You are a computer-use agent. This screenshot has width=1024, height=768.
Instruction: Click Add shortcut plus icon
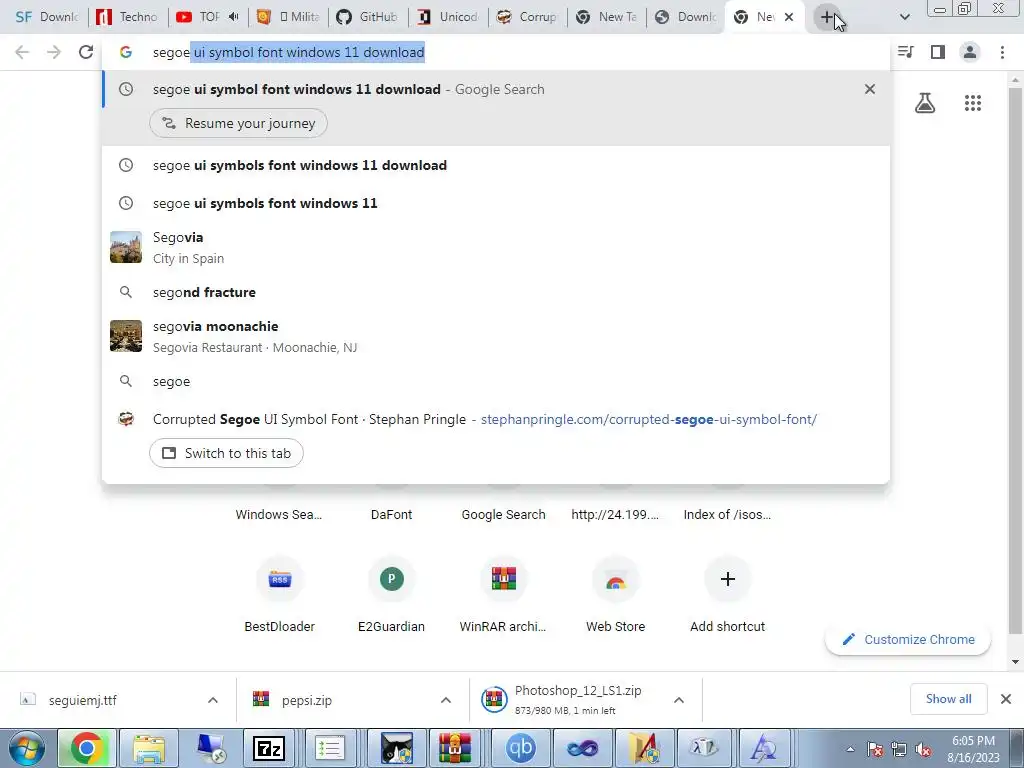[728, 579]
